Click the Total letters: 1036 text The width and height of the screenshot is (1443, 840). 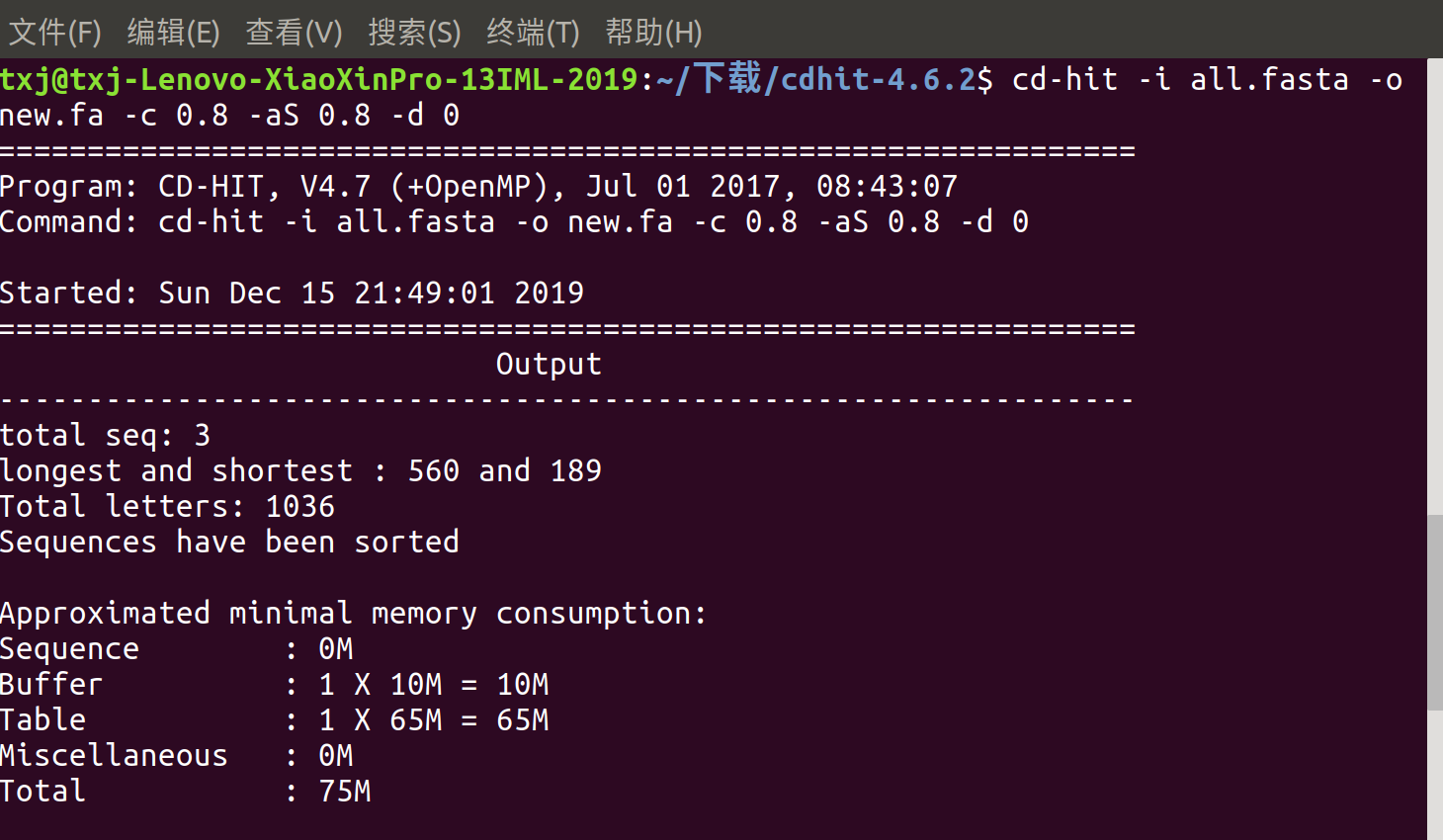tap(166, 506)
